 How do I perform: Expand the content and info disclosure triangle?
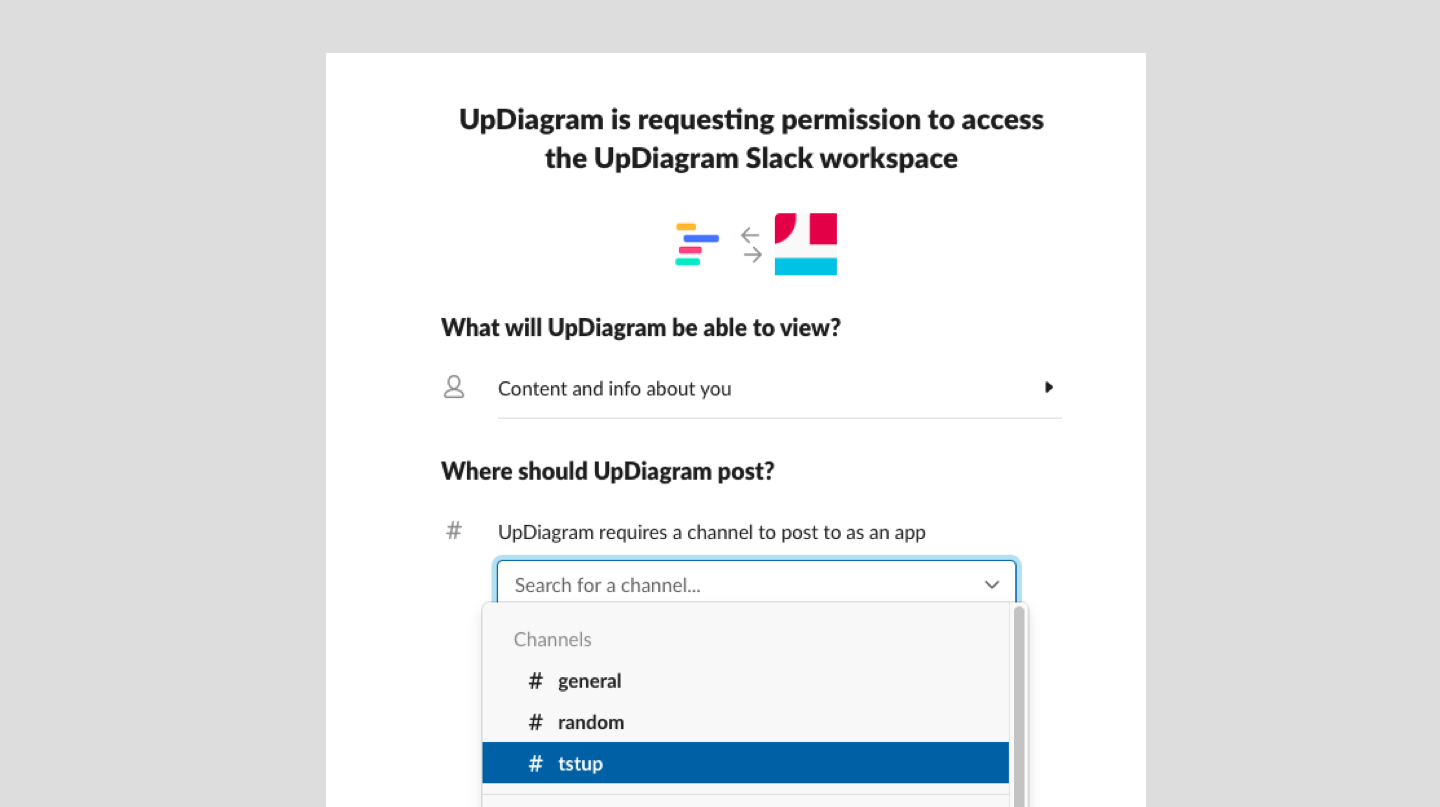(1048, 387)
